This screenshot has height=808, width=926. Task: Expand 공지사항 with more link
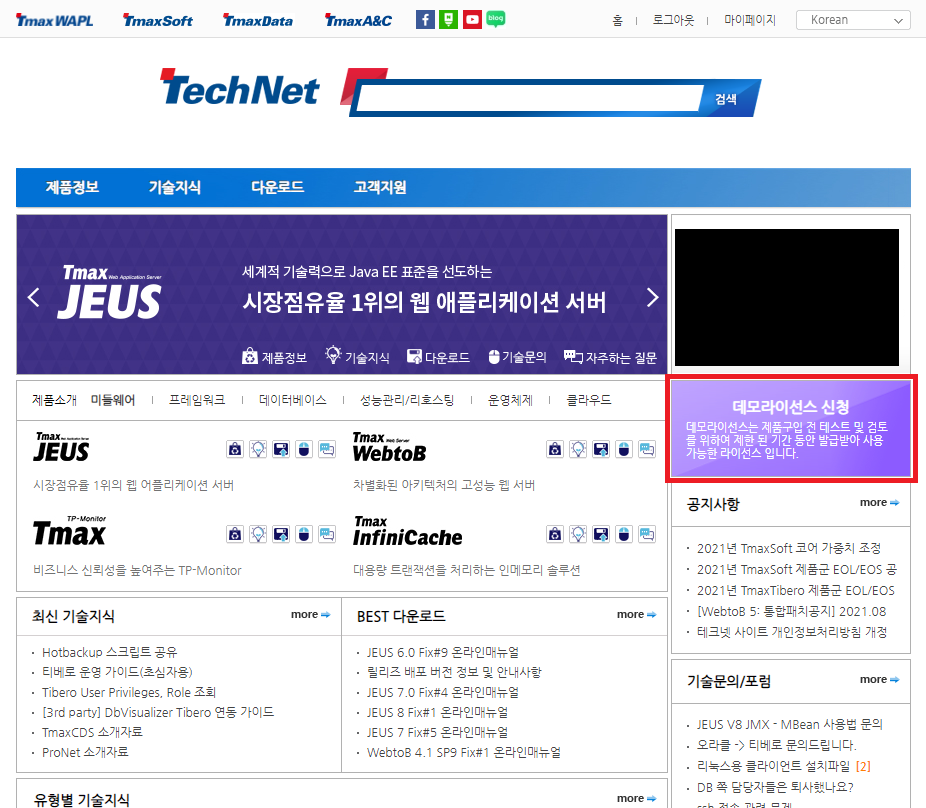pos(879,503)
